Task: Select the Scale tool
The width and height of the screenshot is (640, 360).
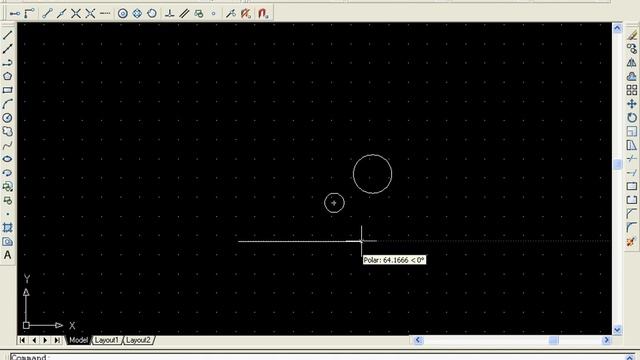Action: (x=632, y=131)
